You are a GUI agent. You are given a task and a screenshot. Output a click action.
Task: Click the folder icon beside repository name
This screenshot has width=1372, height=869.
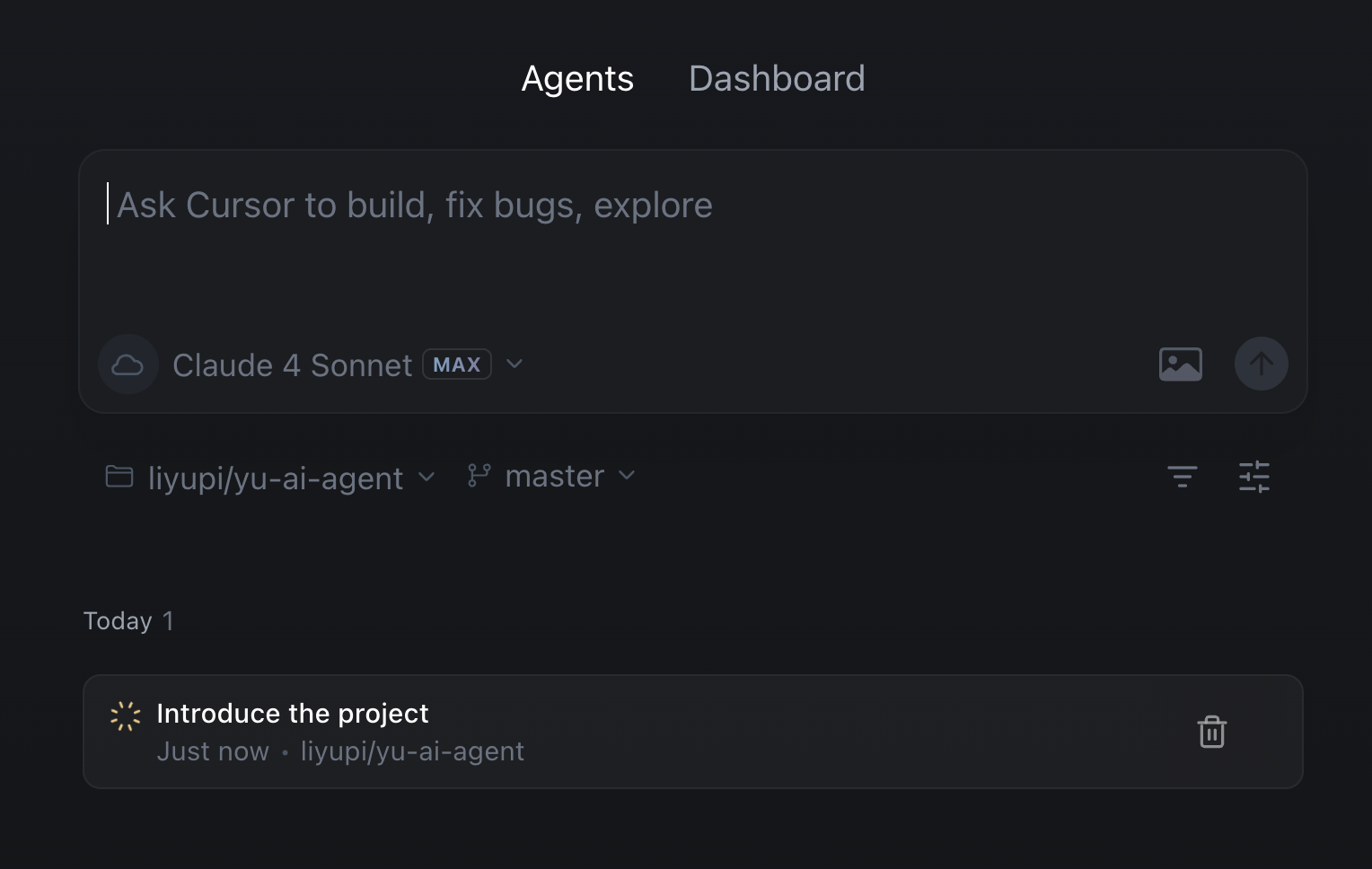[119, 476]
